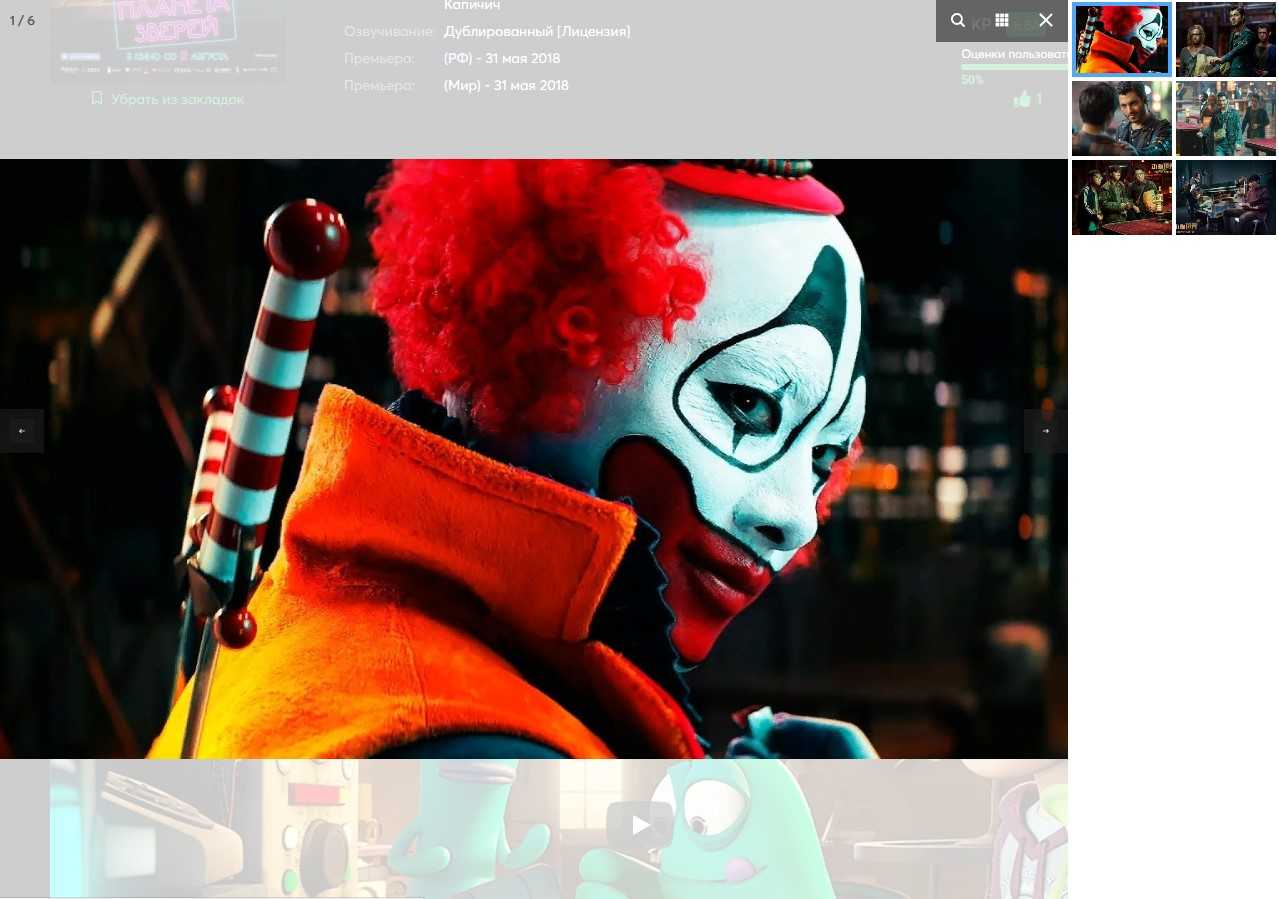Image resolution: width=1279 pixels, height=899 pixels.
Task: Click 'Убрать из закладок' bookmark link
Action: pos(167,99)
